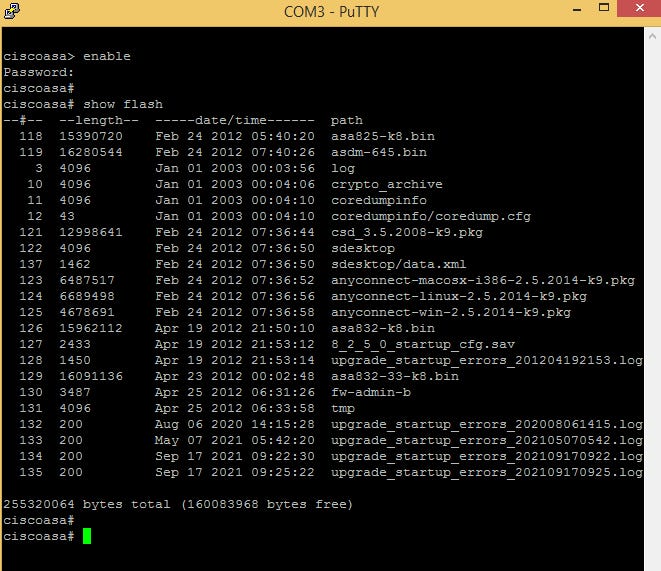
Task: Minimize the COM3 PuTTY window
Action: 577,9
